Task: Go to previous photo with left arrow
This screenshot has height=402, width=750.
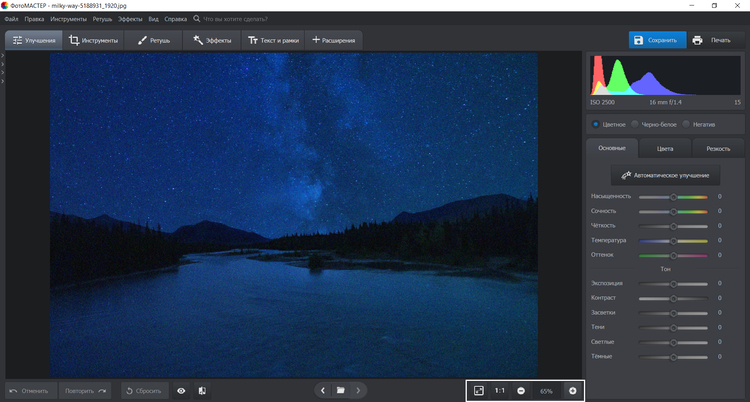Action: click(x=322, y=390)
